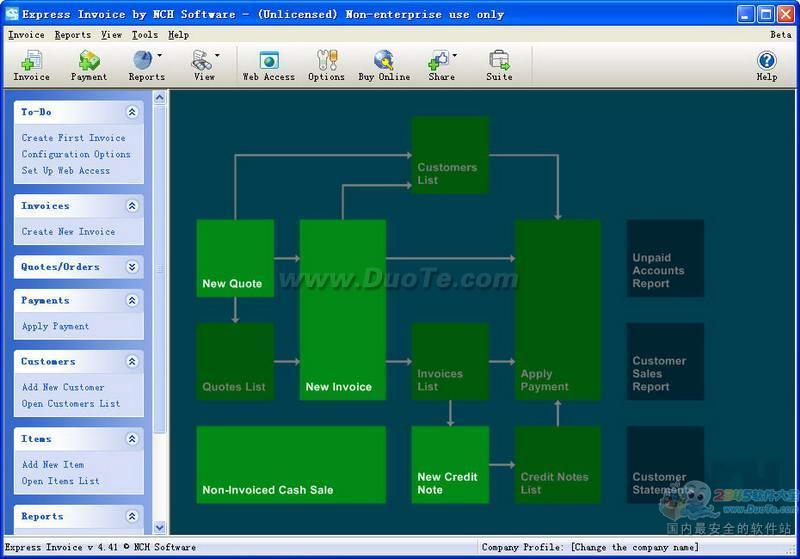800x559 pixels.
Task: Click the View binoculars icon
Action: 201,60
